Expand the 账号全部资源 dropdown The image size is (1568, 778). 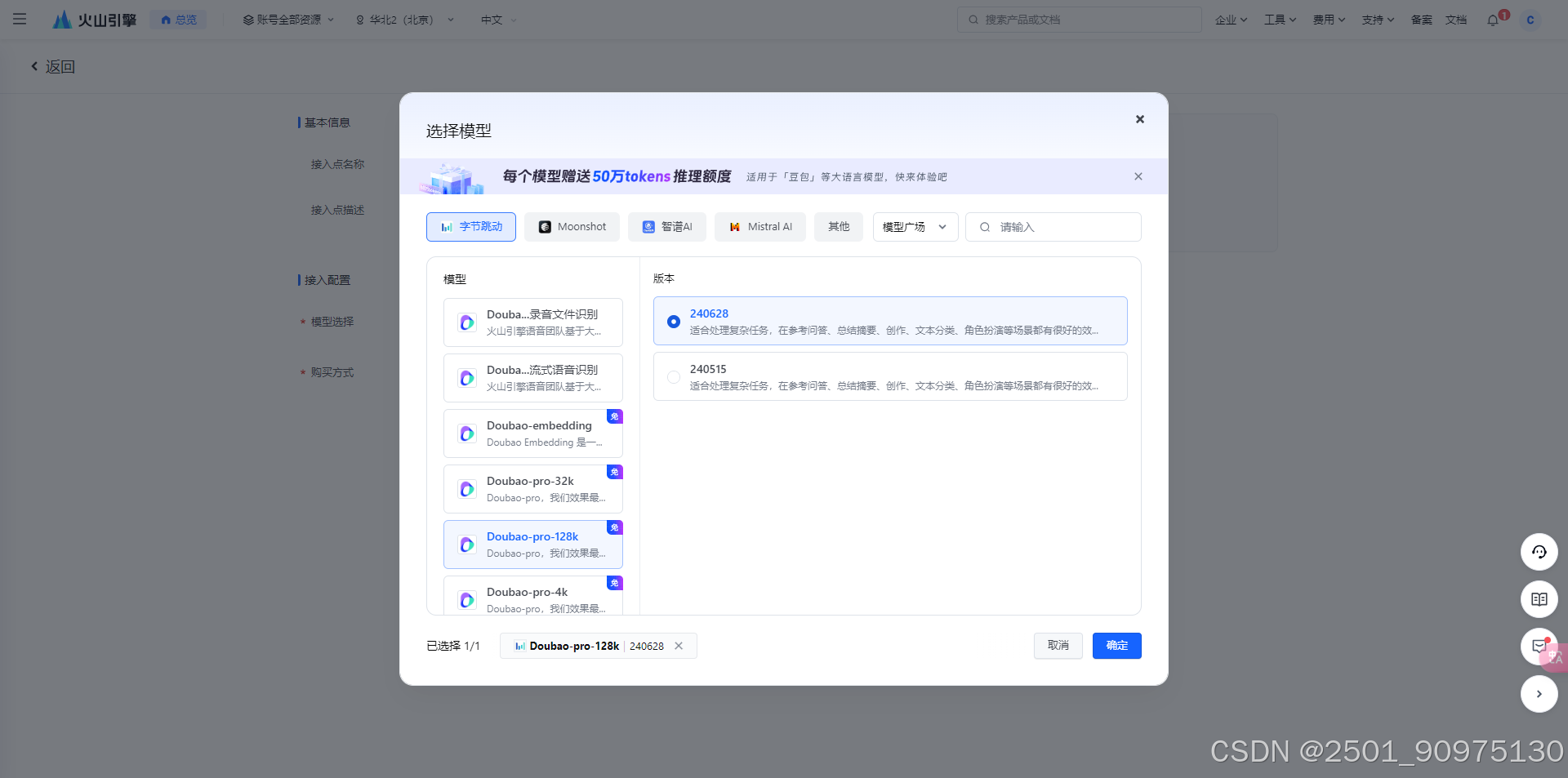click(288, 20)
